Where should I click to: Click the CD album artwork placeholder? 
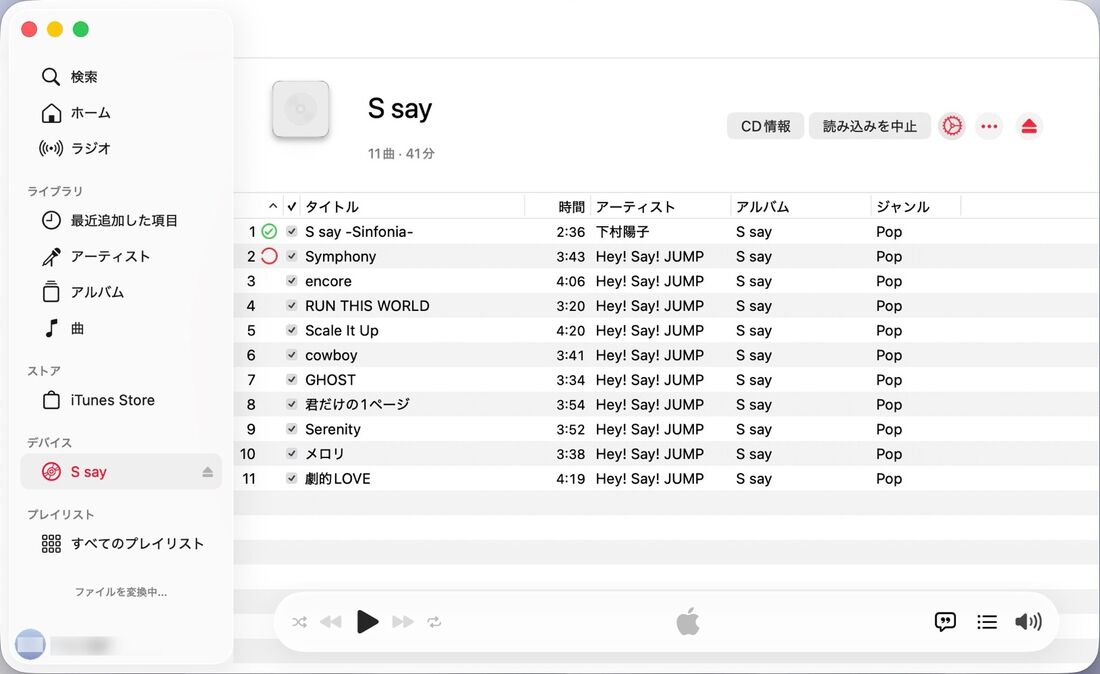tap(300, 109)
